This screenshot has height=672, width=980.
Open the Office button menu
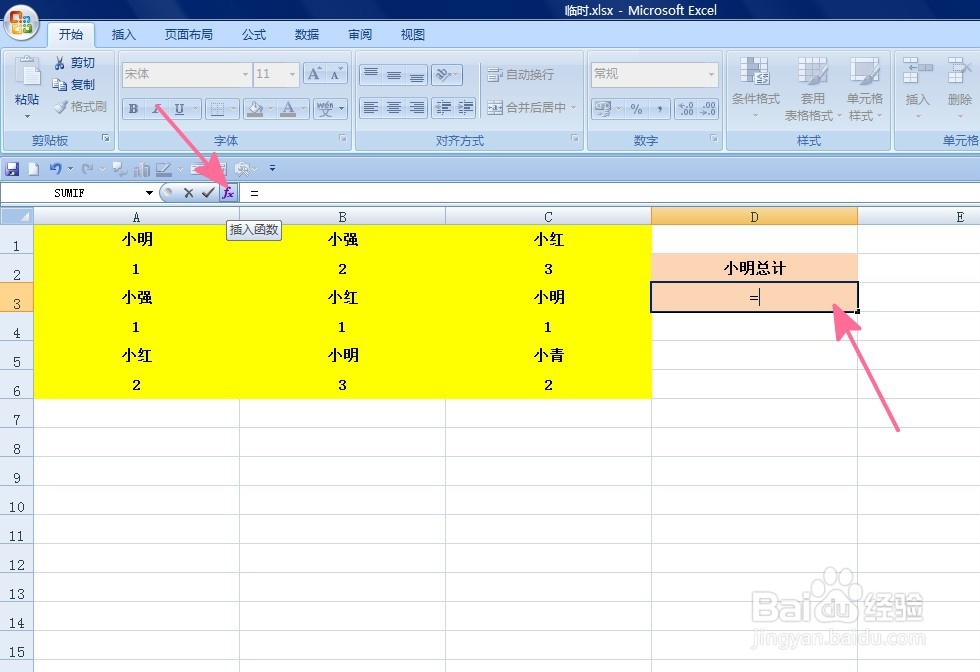click(x=21, y=23)
